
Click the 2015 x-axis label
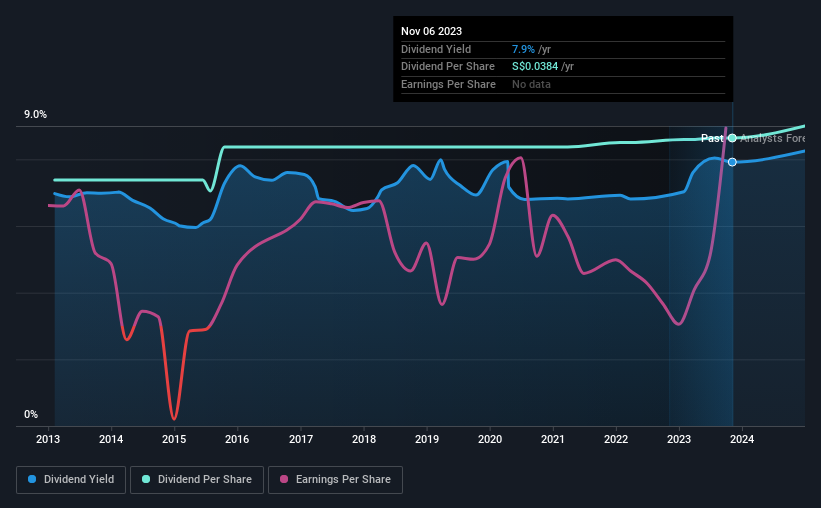pos(174,439)
